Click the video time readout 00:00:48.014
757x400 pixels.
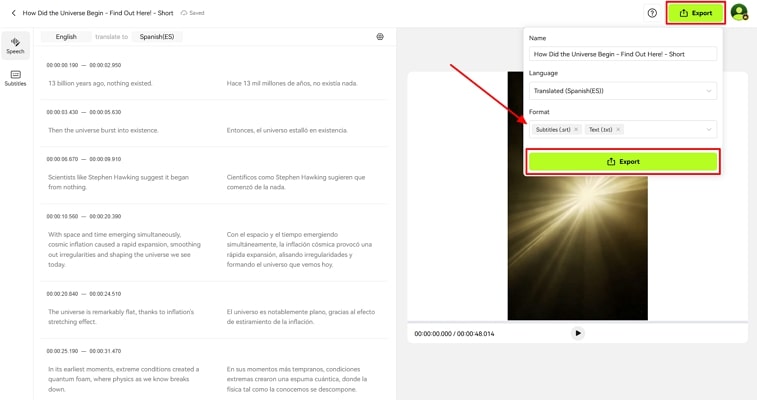tap(476, 334)
